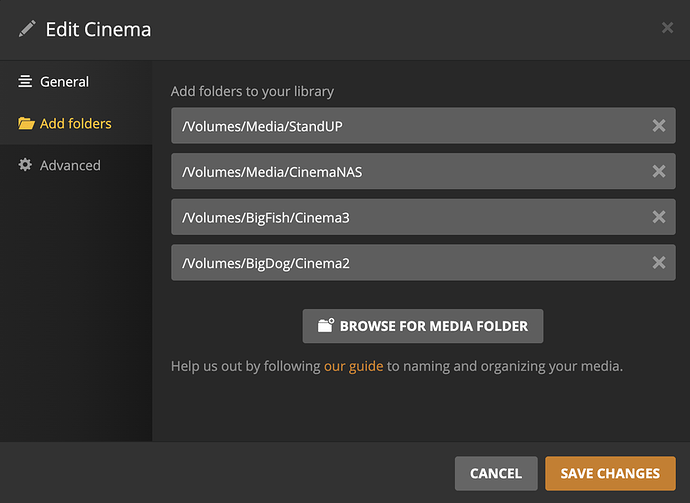Click the open folder icon beside Add folders

pos(26,124)
